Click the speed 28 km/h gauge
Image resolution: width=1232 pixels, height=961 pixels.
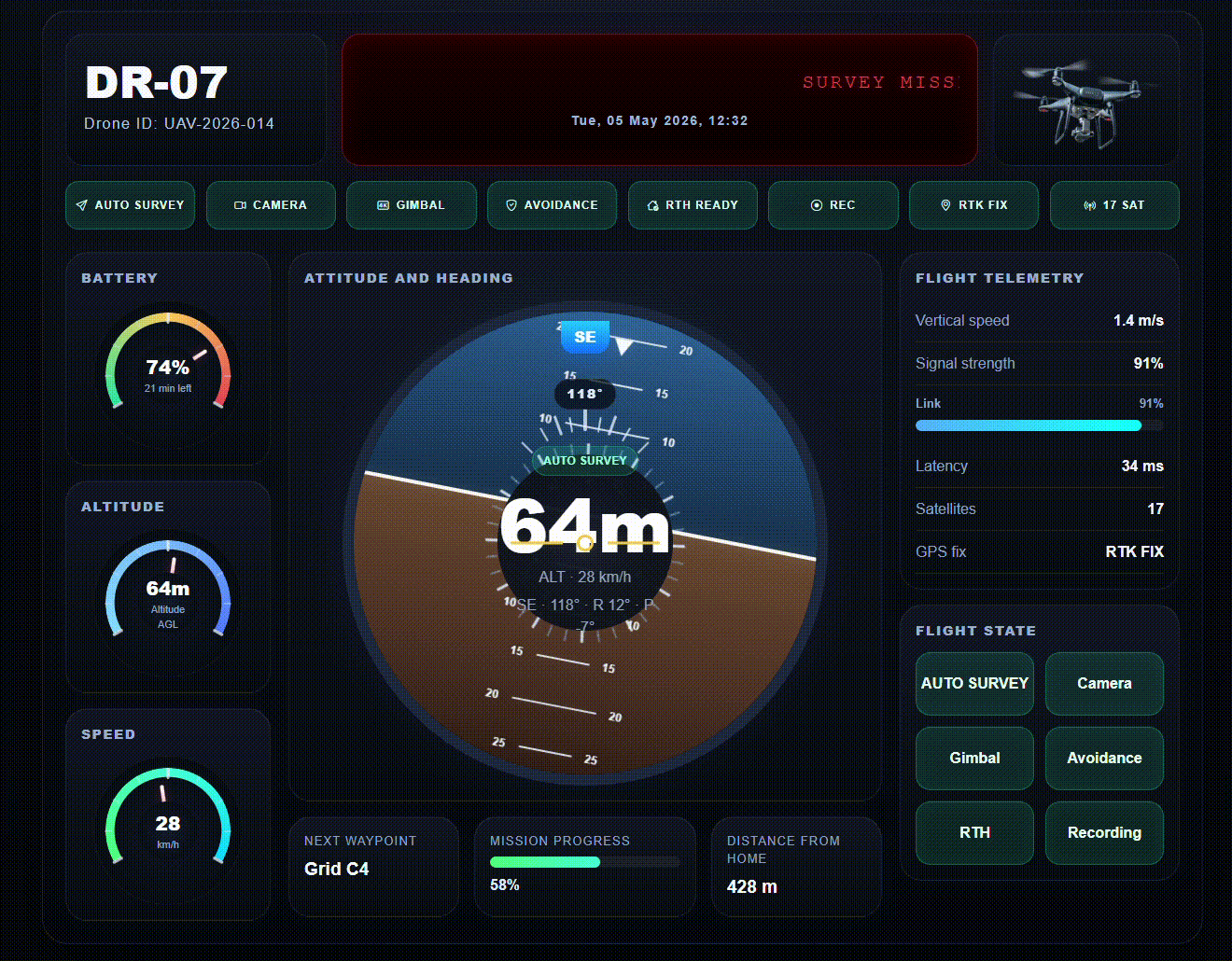(168, 829)
